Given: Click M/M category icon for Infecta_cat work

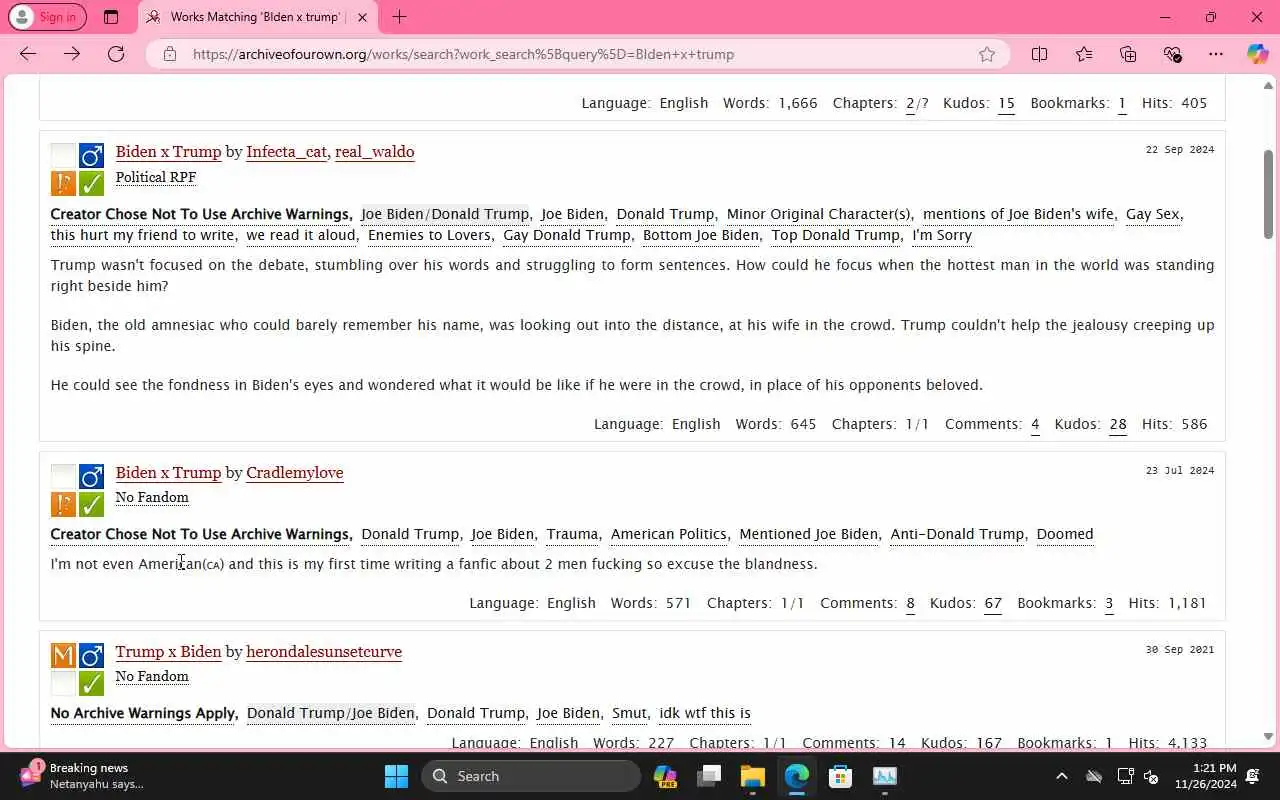Looking at the screenshot, I should (91, 155).
